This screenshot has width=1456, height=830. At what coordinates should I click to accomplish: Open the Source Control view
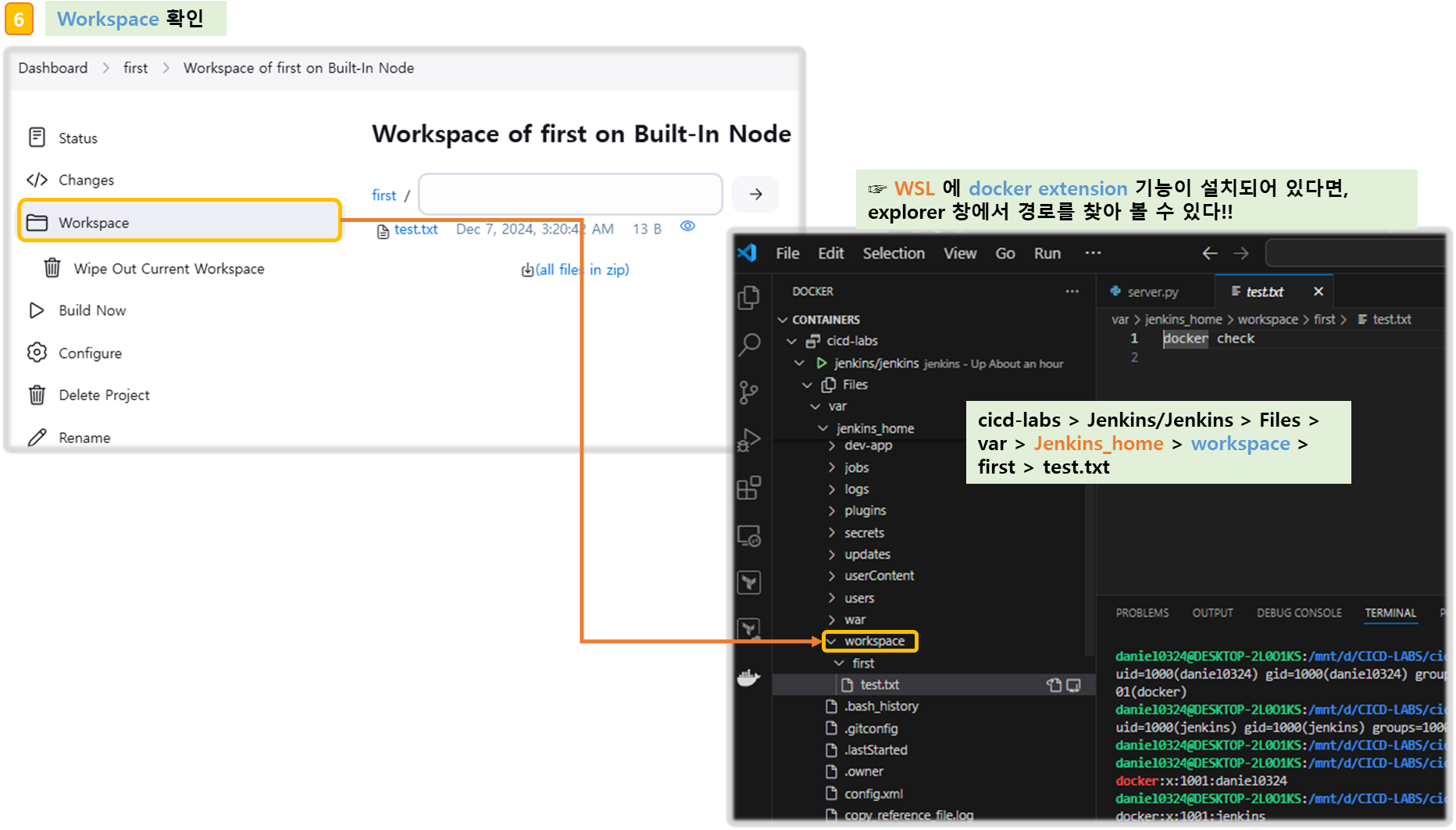coord(749,392)
